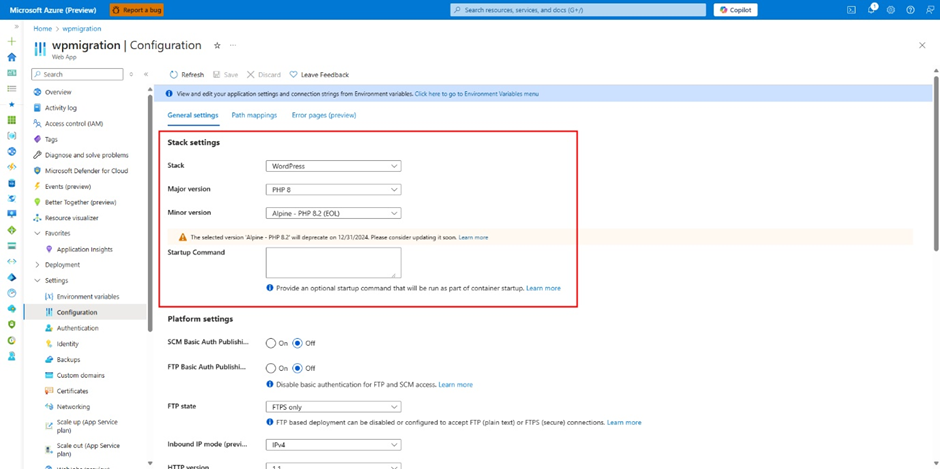Click Refresh in toolbar
The image size is (940, 469).
click(187, 75)
